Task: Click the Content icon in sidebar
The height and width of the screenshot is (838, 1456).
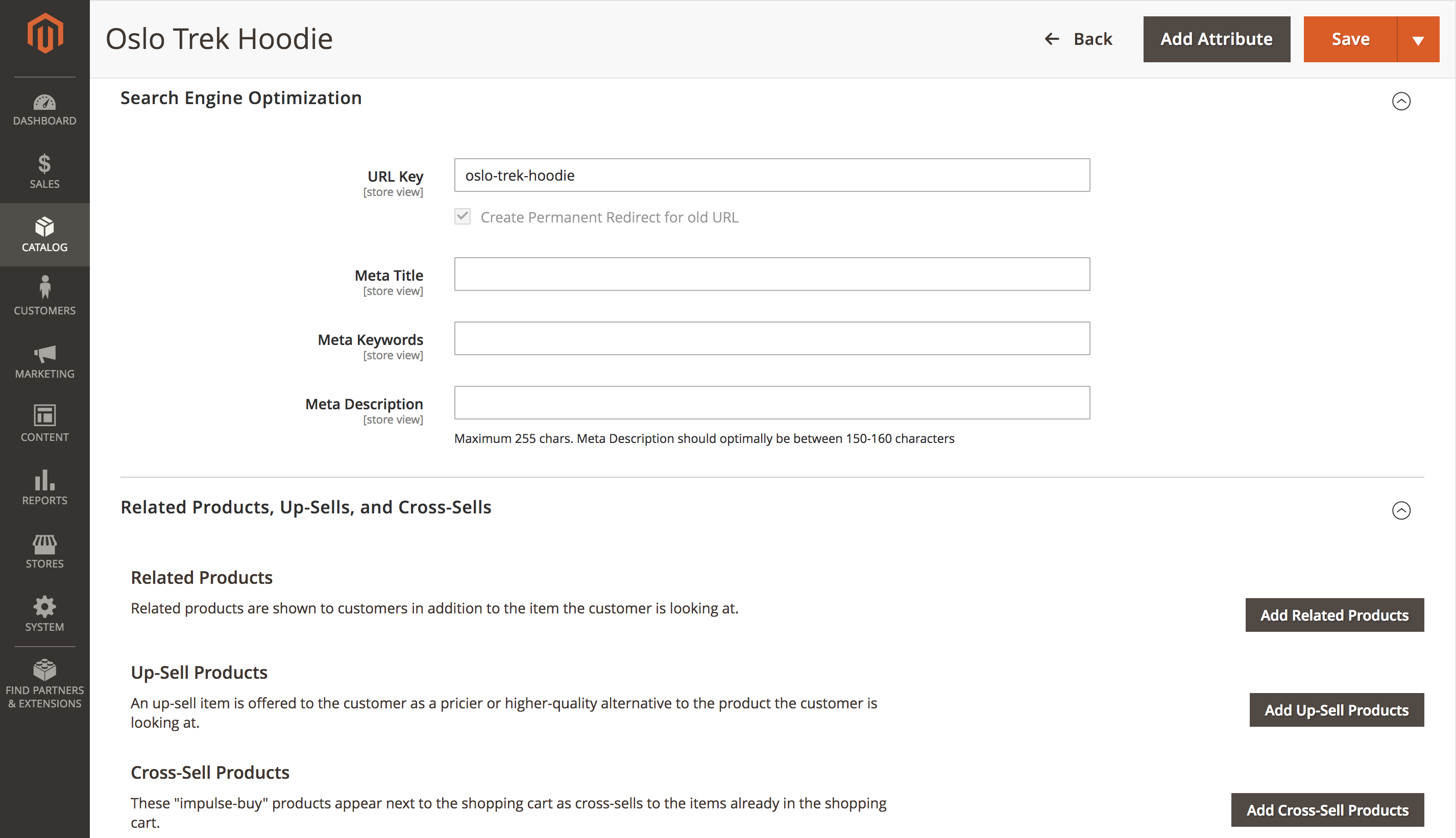Action: pyautogui.click(x=44, y=421)
